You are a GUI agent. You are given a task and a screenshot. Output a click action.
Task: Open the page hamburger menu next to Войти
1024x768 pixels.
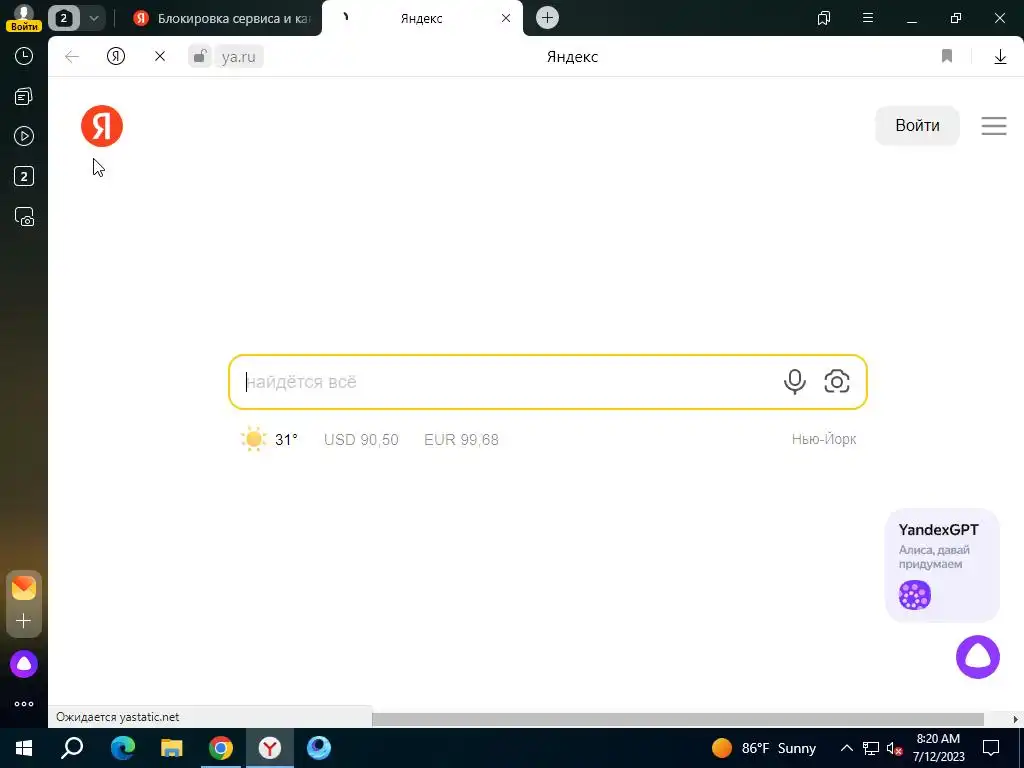[993, 125]
